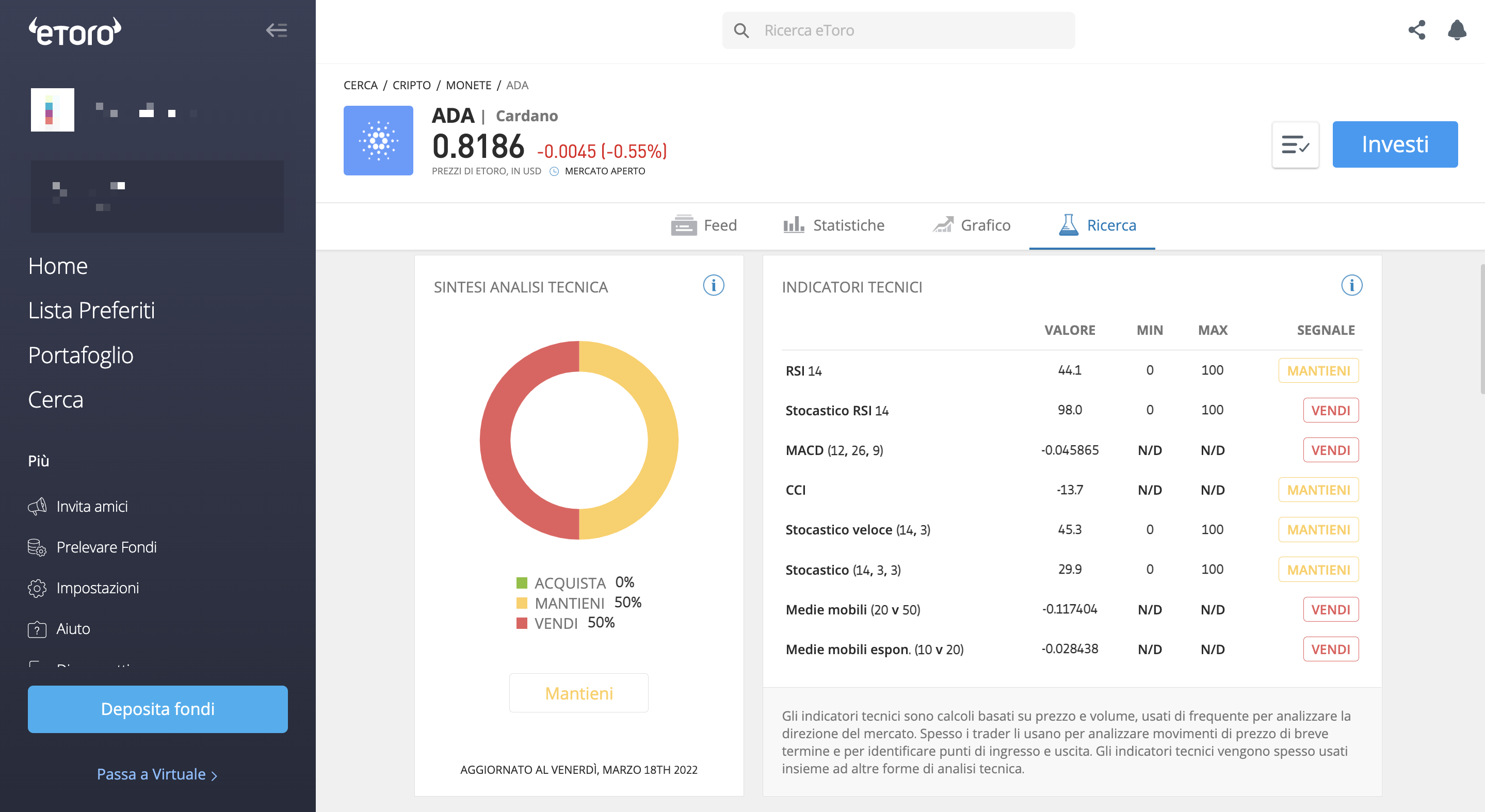Click the Ricerca flask icon

pos(1068,225)
